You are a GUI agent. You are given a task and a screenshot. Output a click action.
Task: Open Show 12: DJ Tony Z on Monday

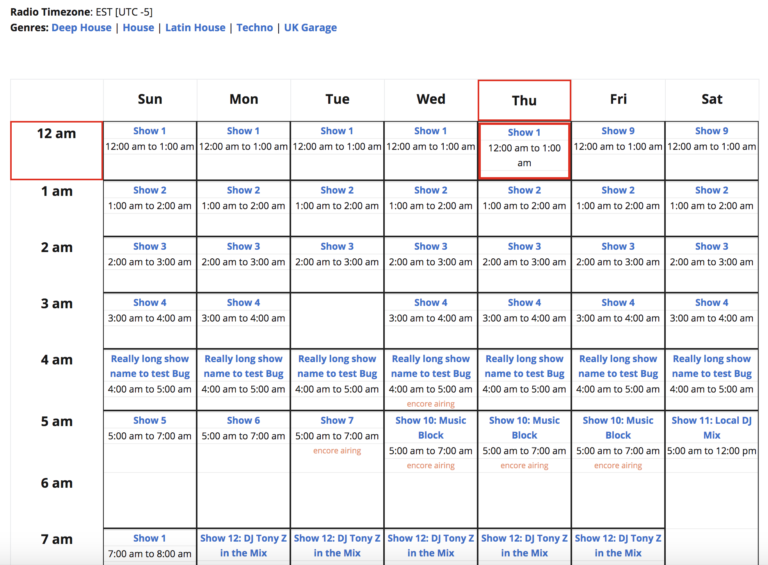click(243, 545)
